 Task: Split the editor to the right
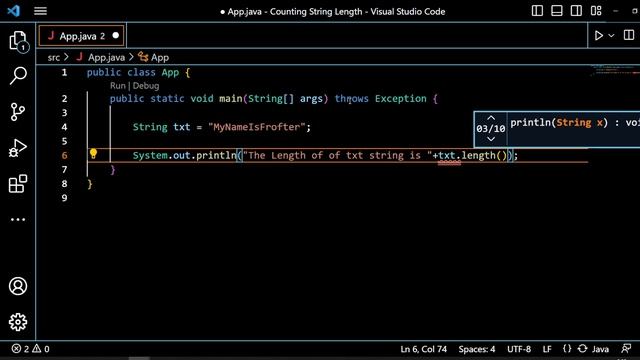pos(629,36)
